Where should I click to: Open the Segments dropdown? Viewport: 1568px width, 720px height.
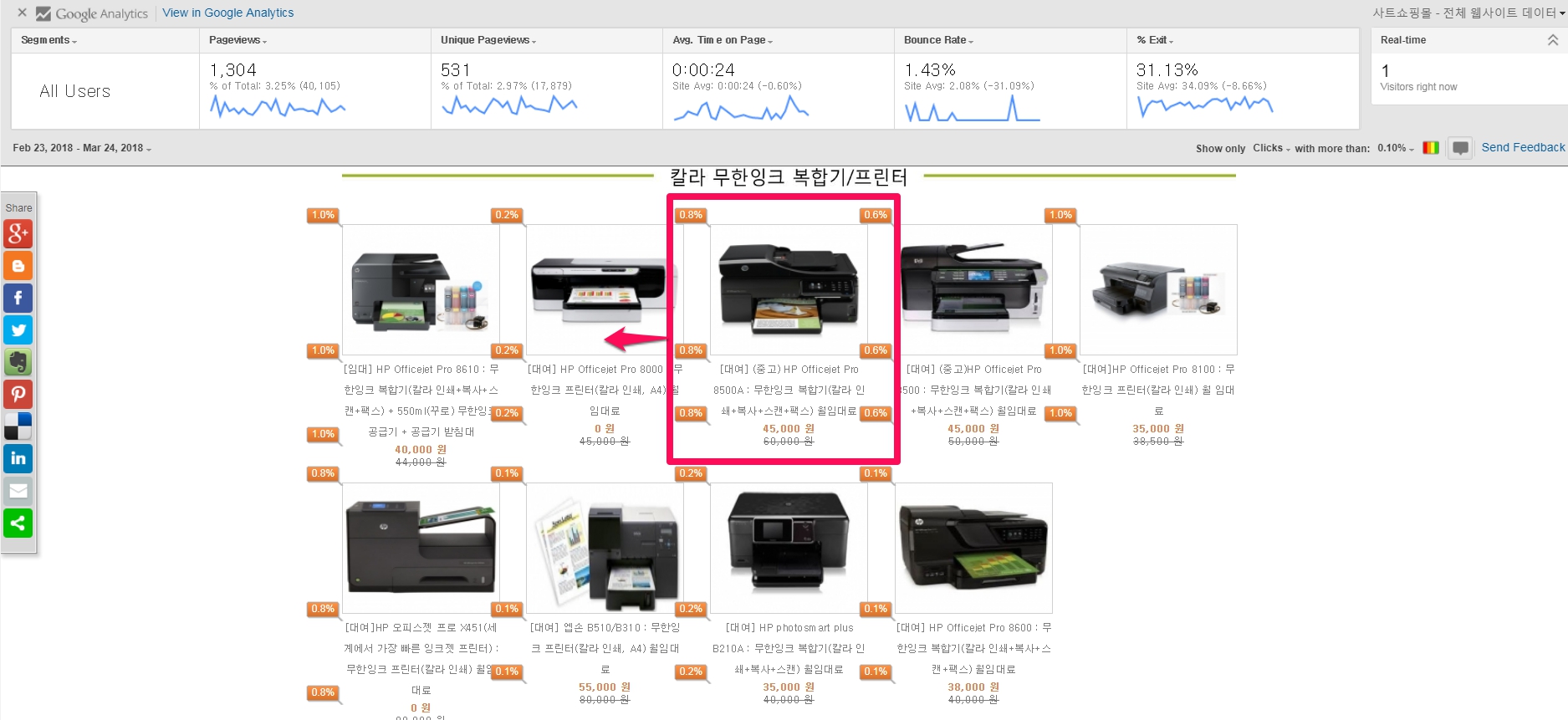pos(49,40)
